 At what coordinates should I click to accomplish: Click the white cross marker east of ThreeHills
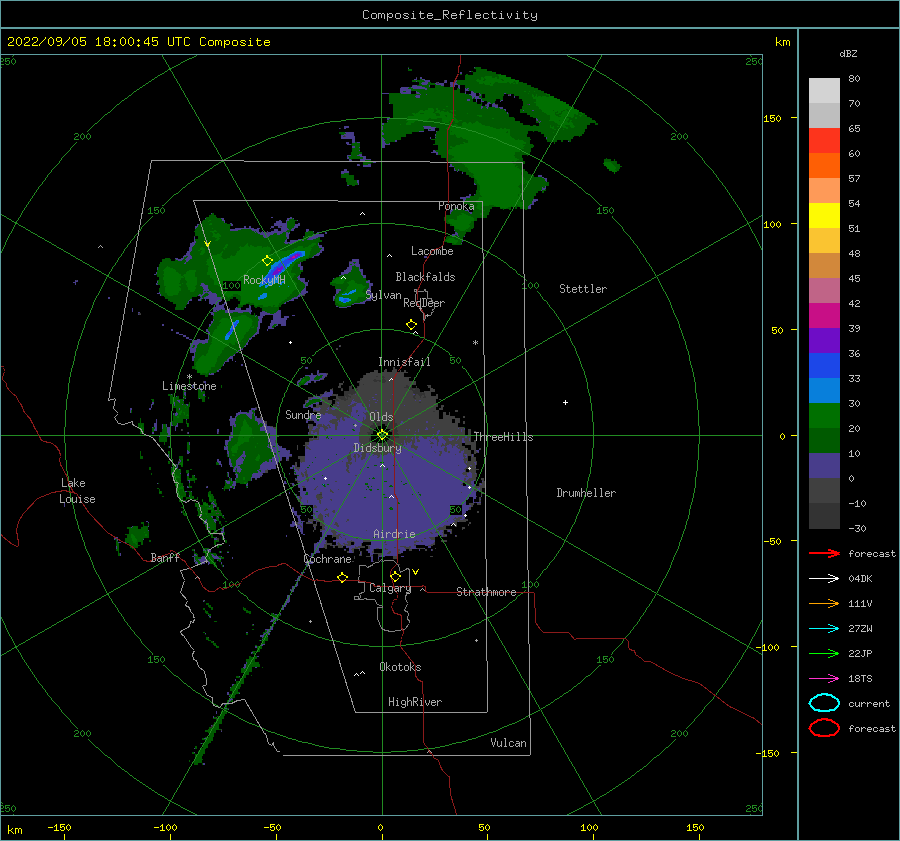click(x=565, y=402)
